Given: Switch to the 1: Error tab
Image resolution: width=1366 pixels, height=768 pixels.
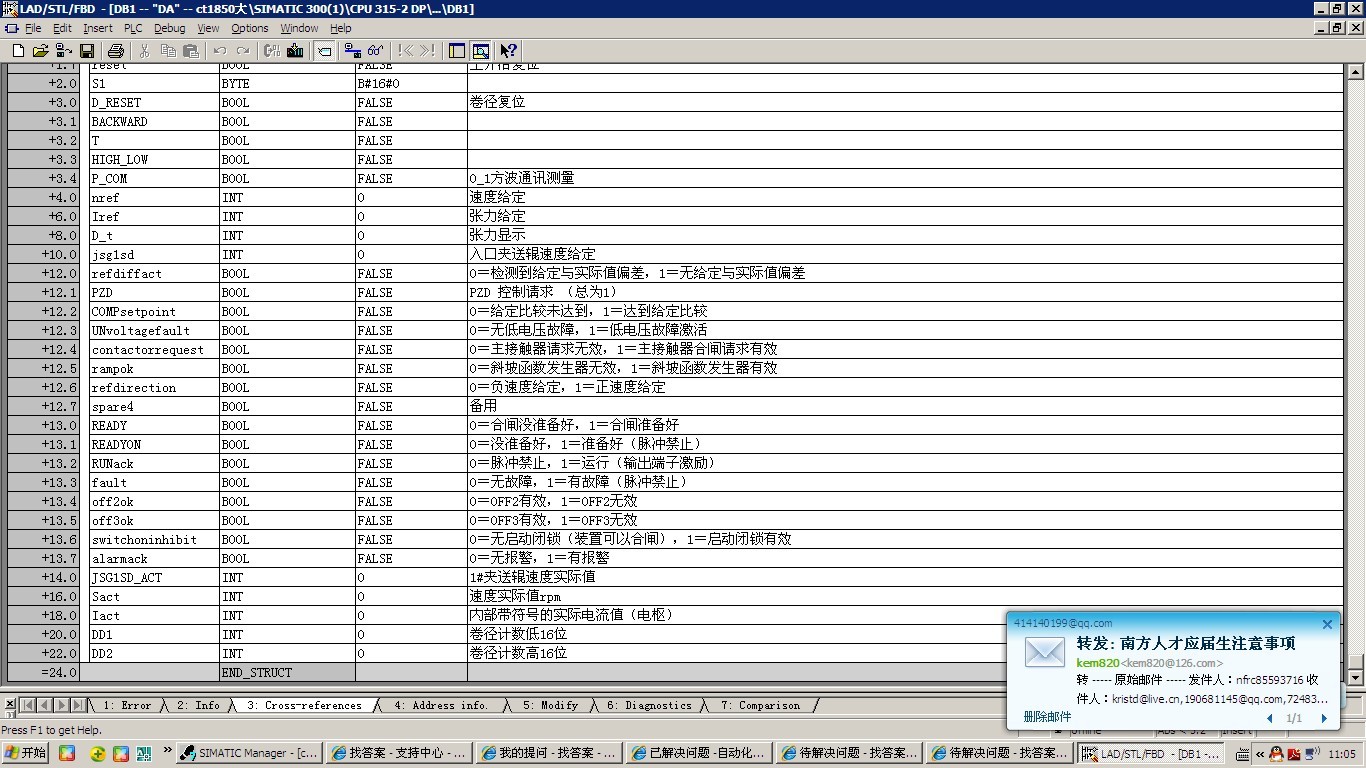Looking at the screenshot, I should [x=128, y=705].
